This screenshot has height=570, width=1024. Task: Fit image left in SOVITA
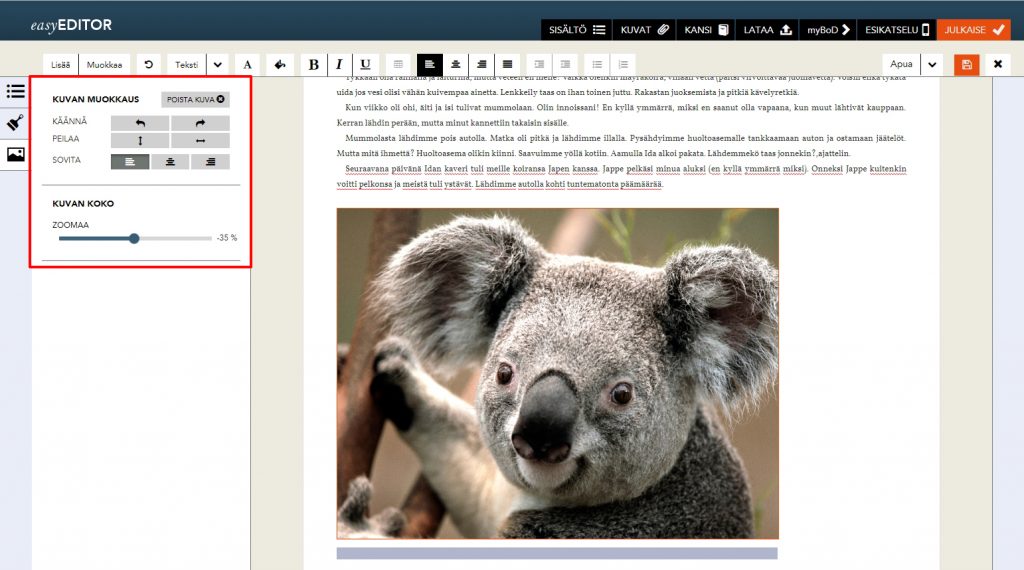(x=130, y=161)
